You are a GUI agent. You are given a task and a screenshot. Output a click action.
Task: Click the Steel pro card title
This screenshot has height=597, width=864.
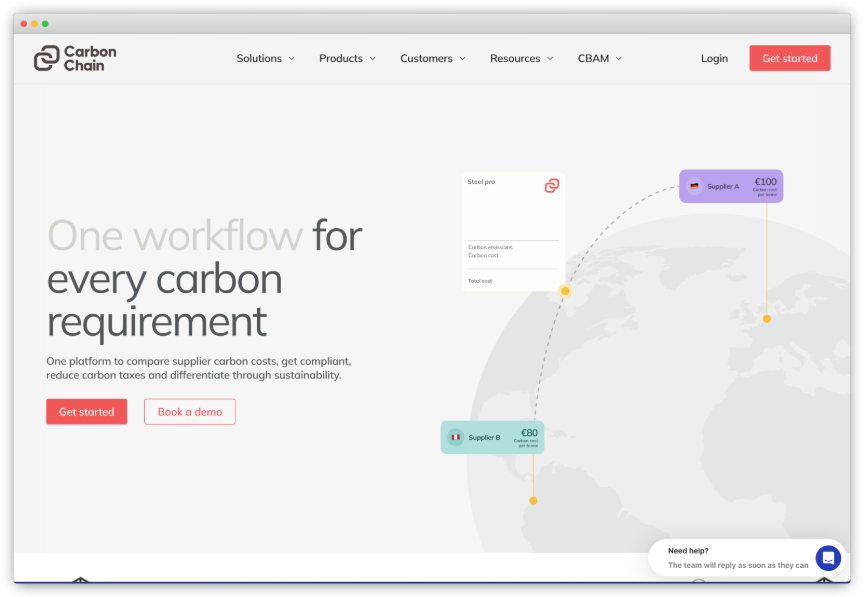pos(481,181)
